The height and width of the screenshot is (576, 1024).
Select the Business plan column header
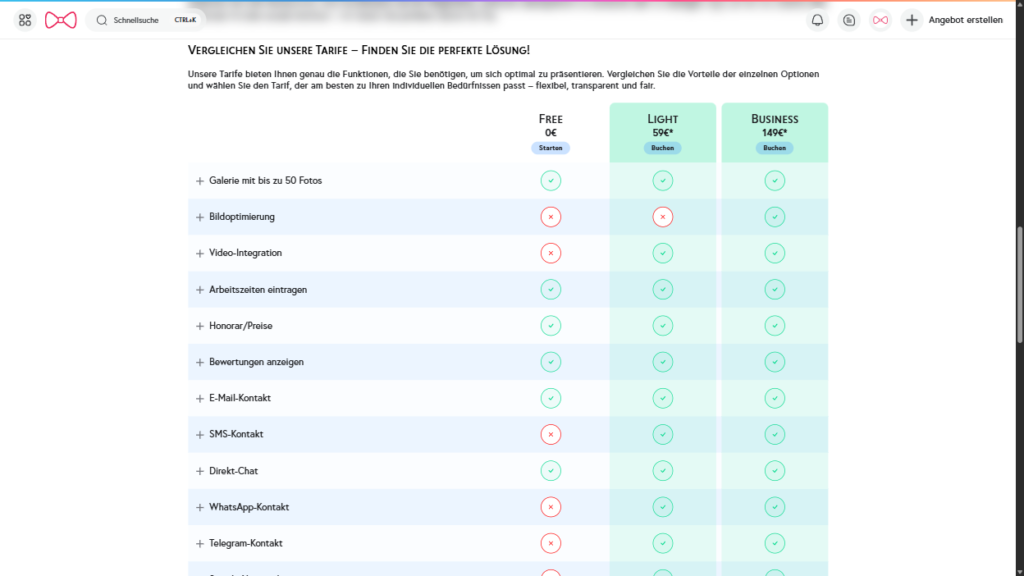tap(774, 119)
